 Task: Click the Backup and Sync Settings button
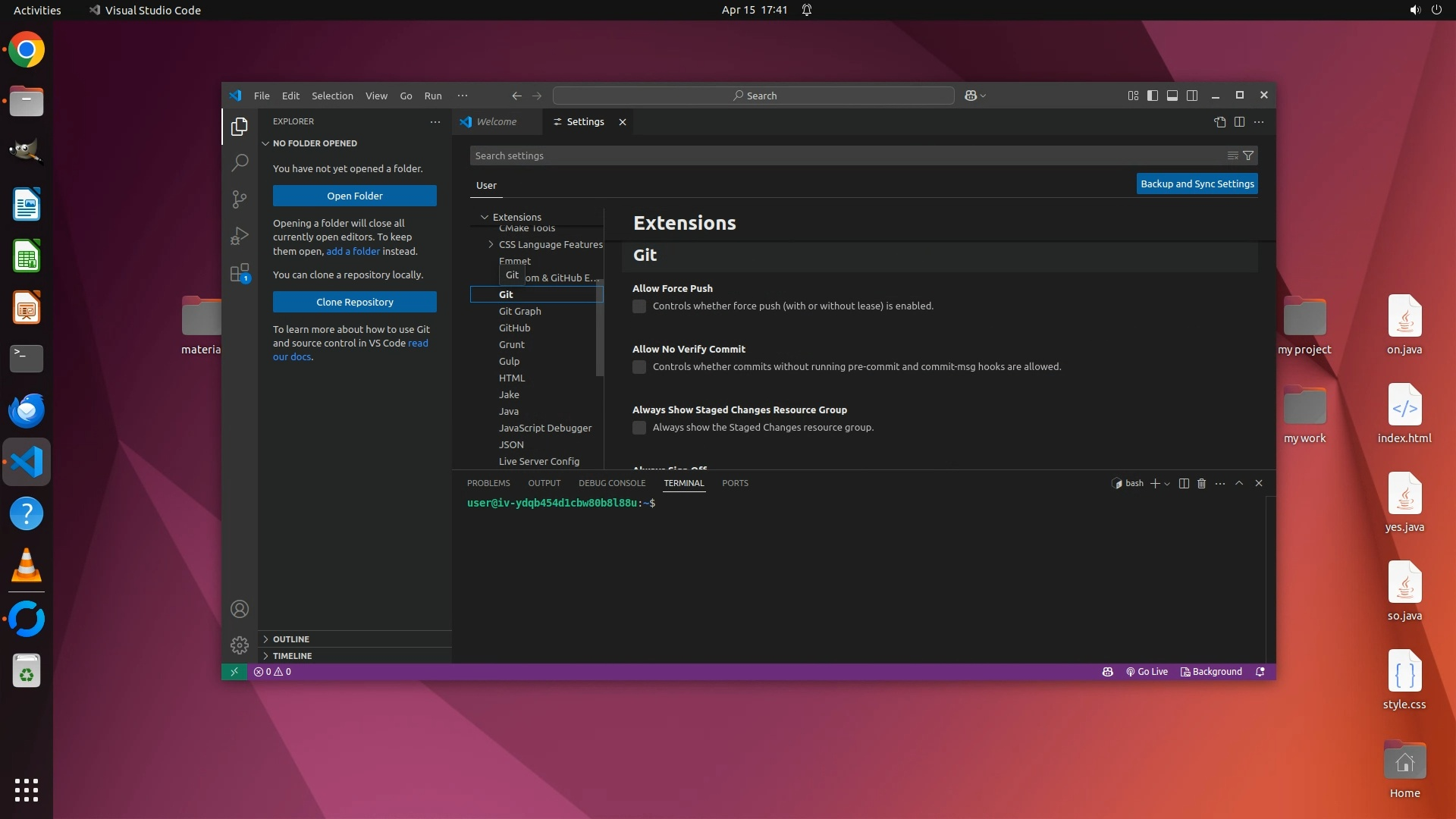(x=1197, y=184)
